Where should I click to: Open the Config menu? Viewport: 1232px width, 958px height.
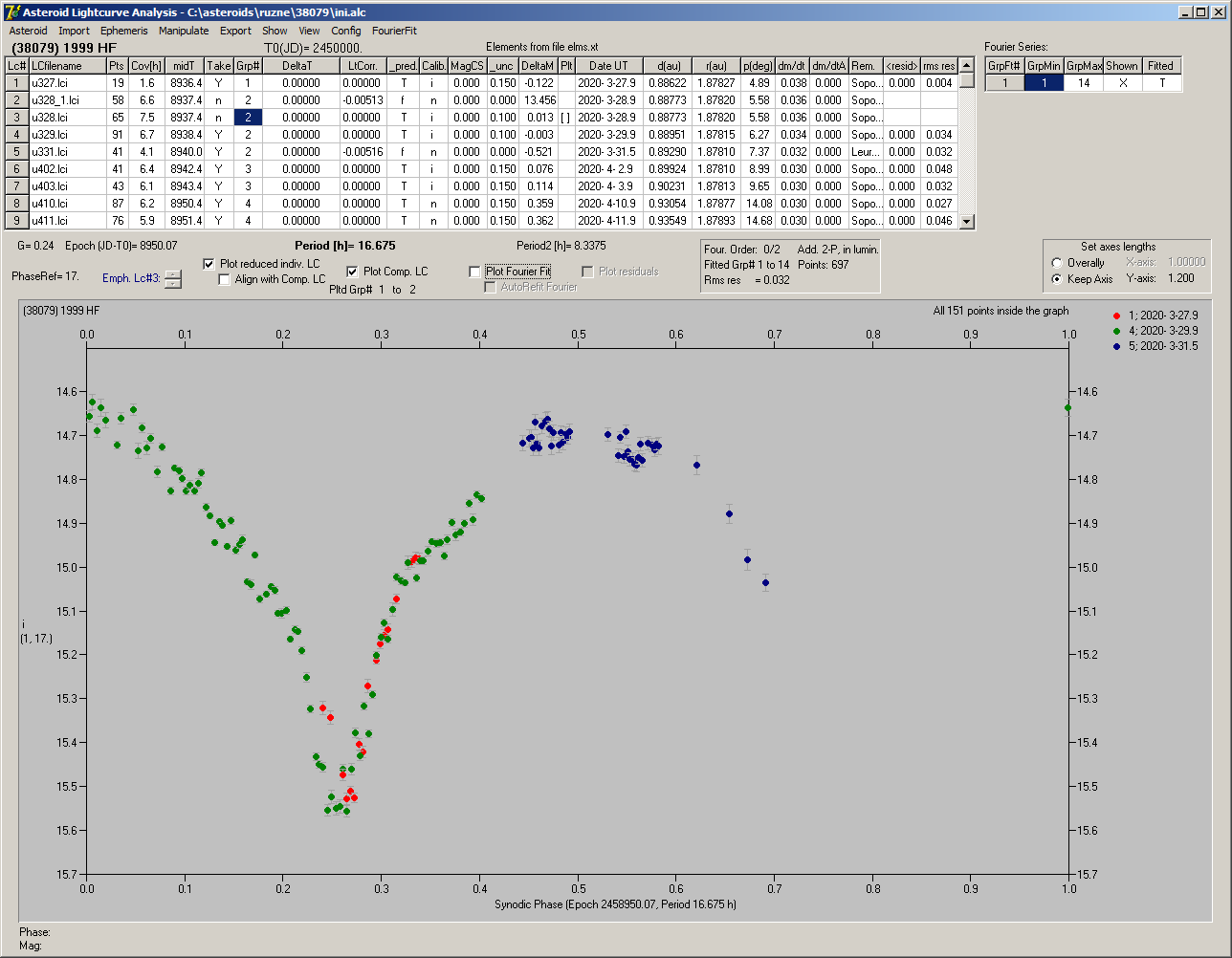click(x=346, y=31)
